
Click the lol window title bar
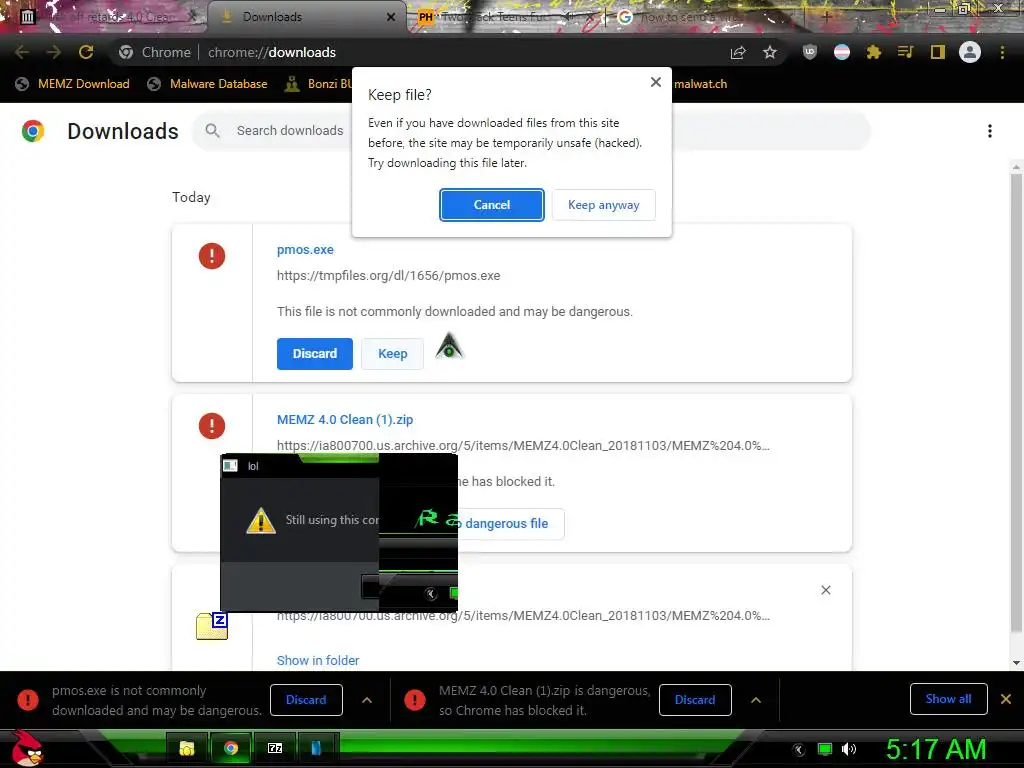pos(300,466)
